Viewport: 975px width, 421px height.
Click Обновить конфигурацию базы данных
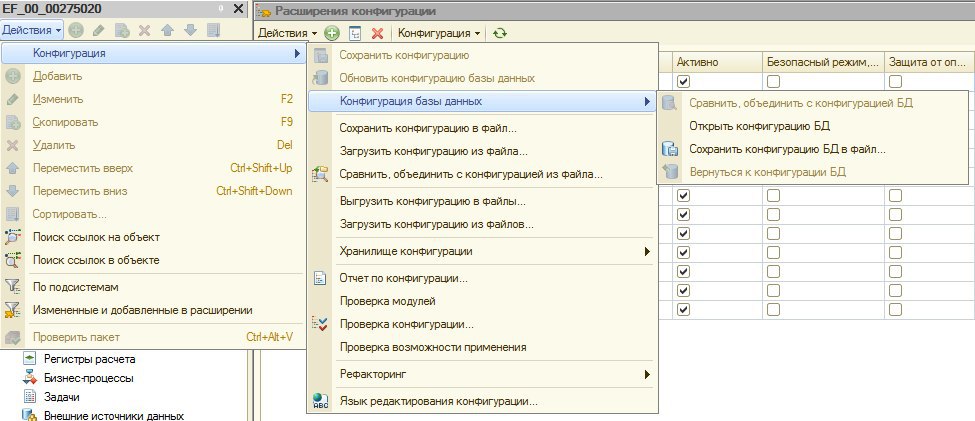482,78
